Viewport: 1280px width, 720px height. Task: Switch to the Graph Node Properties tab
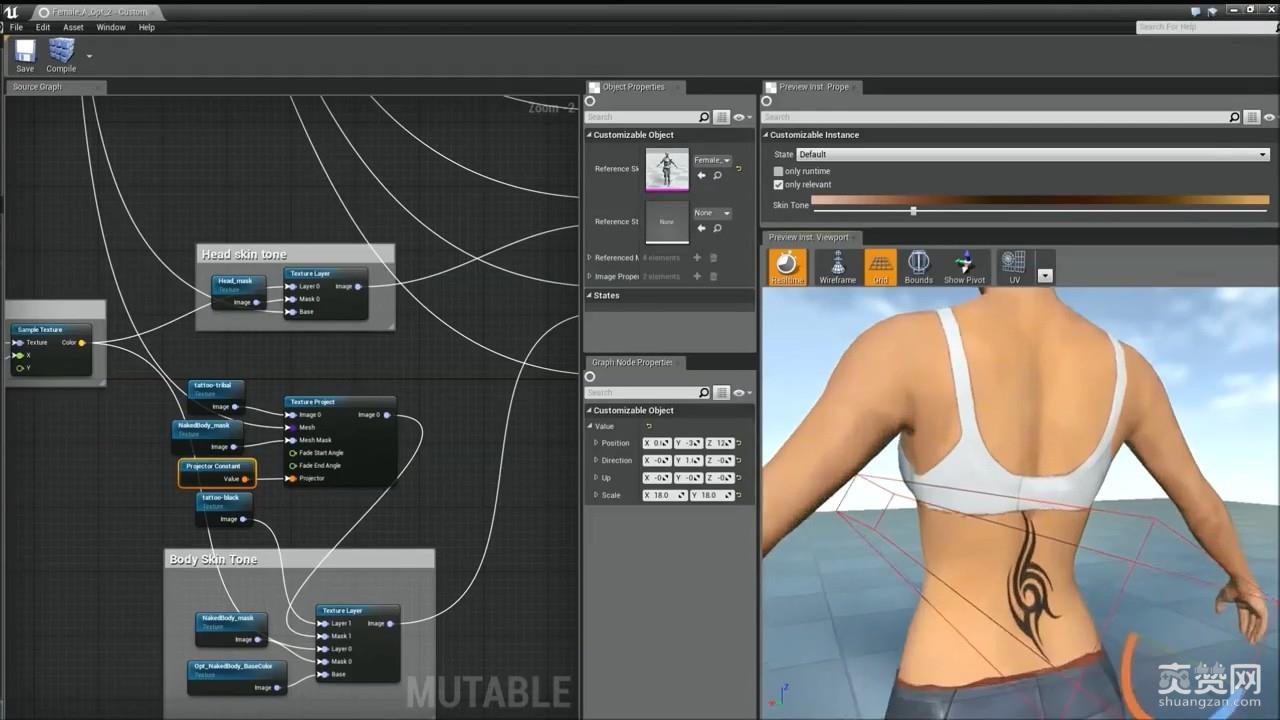[x=631, y=362]
